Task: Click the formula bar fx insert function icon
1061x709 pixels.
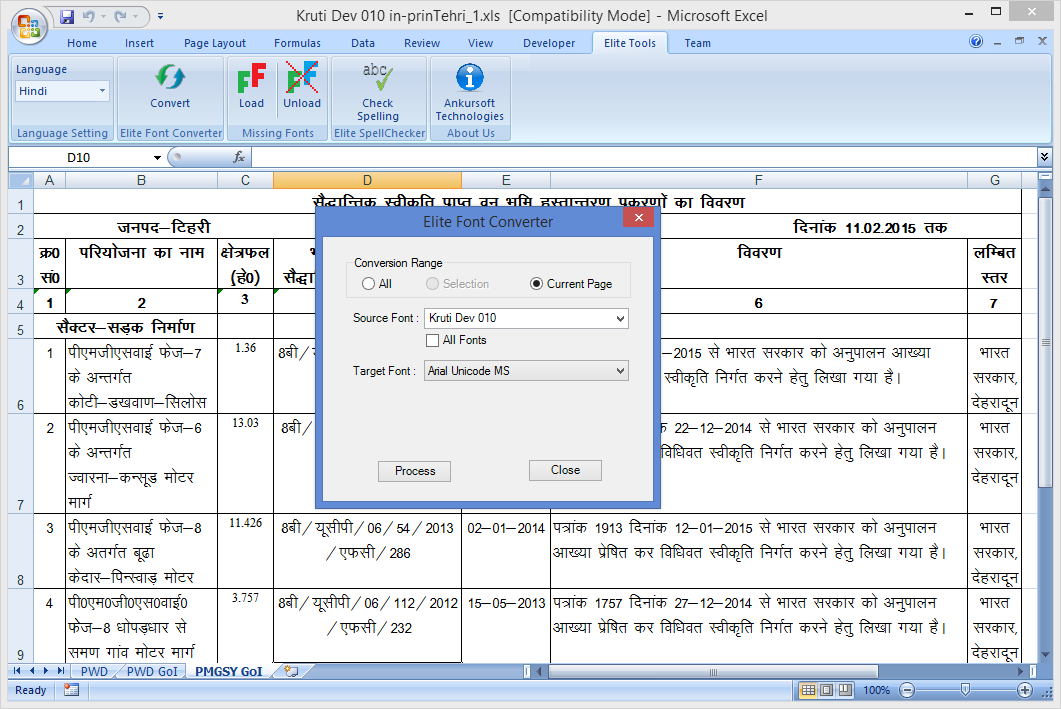Action: point(239,158)
